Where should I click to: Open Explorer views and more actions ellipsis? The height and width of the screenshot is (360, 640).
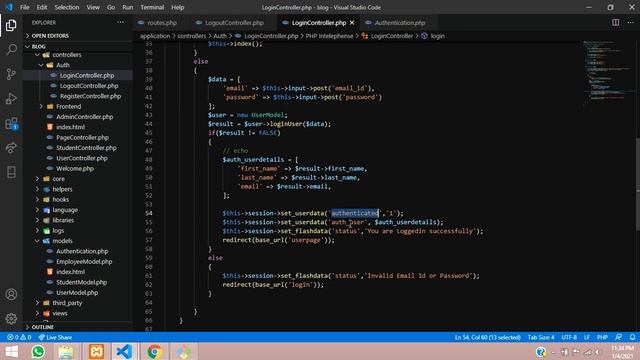[120, 22]
